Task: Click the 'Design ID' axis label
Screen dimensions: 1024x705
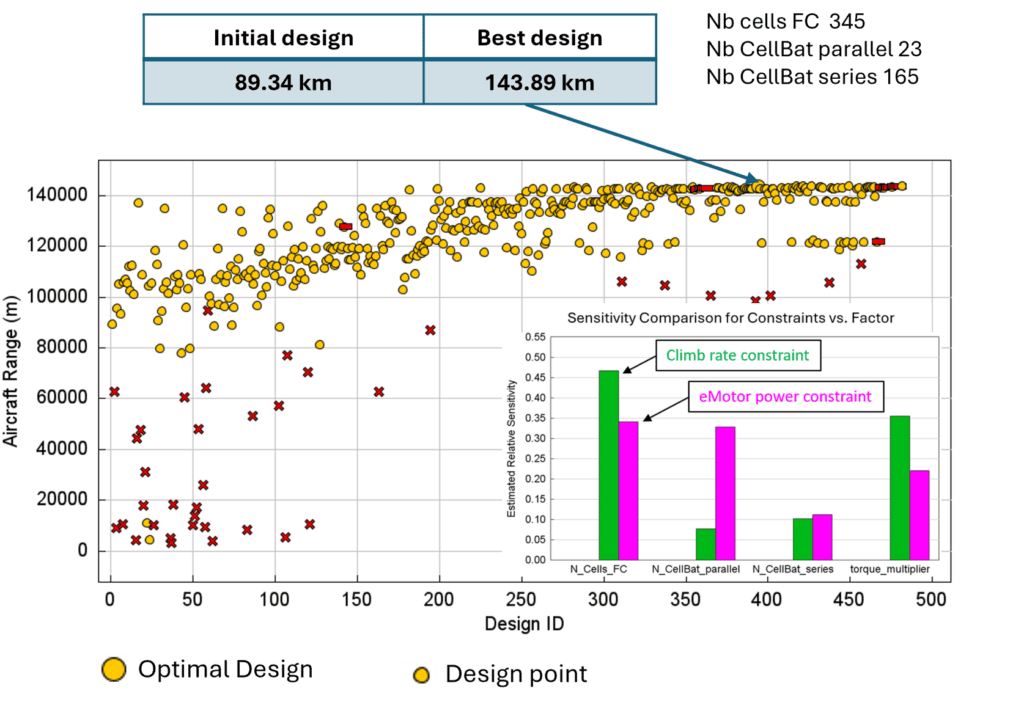Action: coord(524,624)
